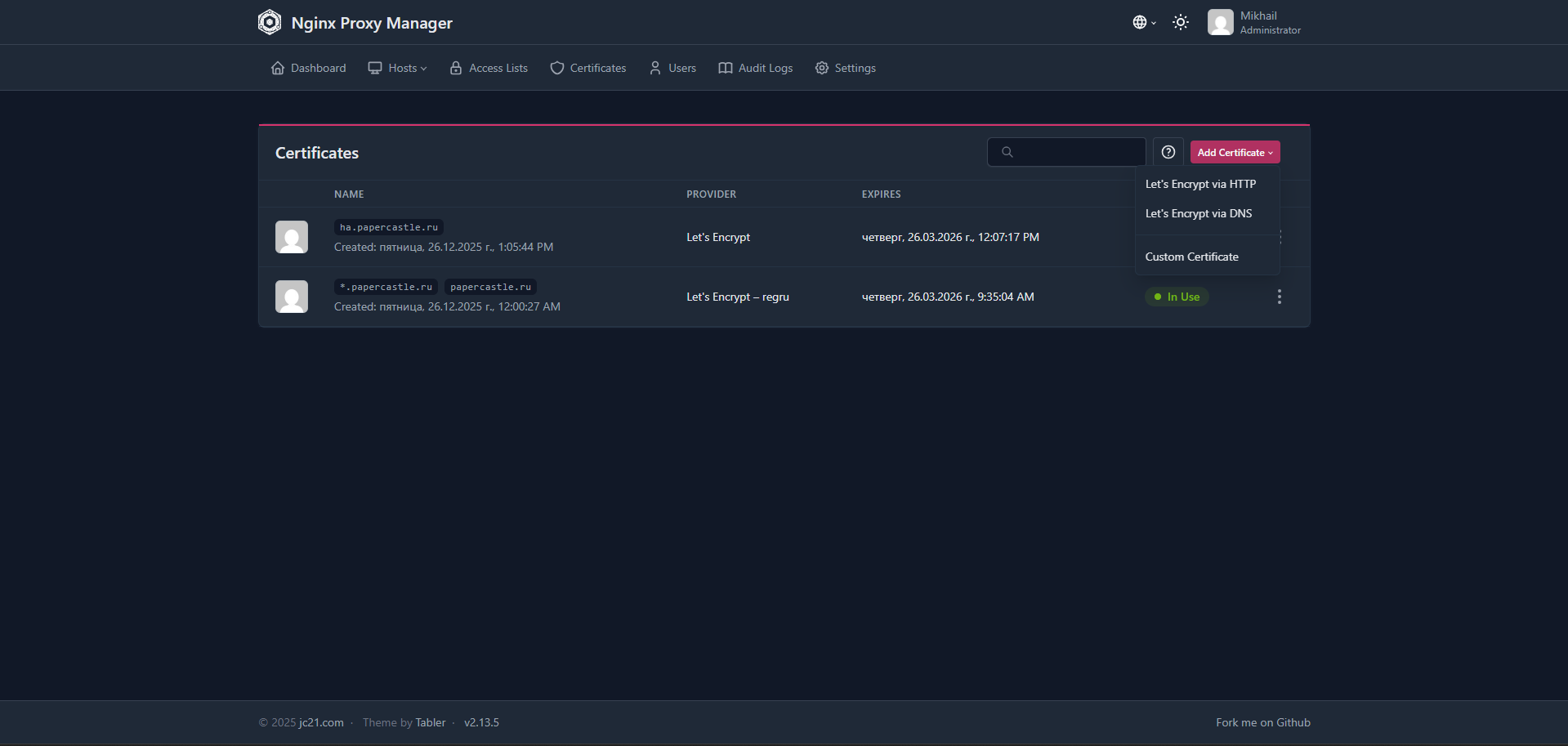1568x746 pixels.
Task: Click papercastle.ru domain tag
Action: (x=490, y=287)
